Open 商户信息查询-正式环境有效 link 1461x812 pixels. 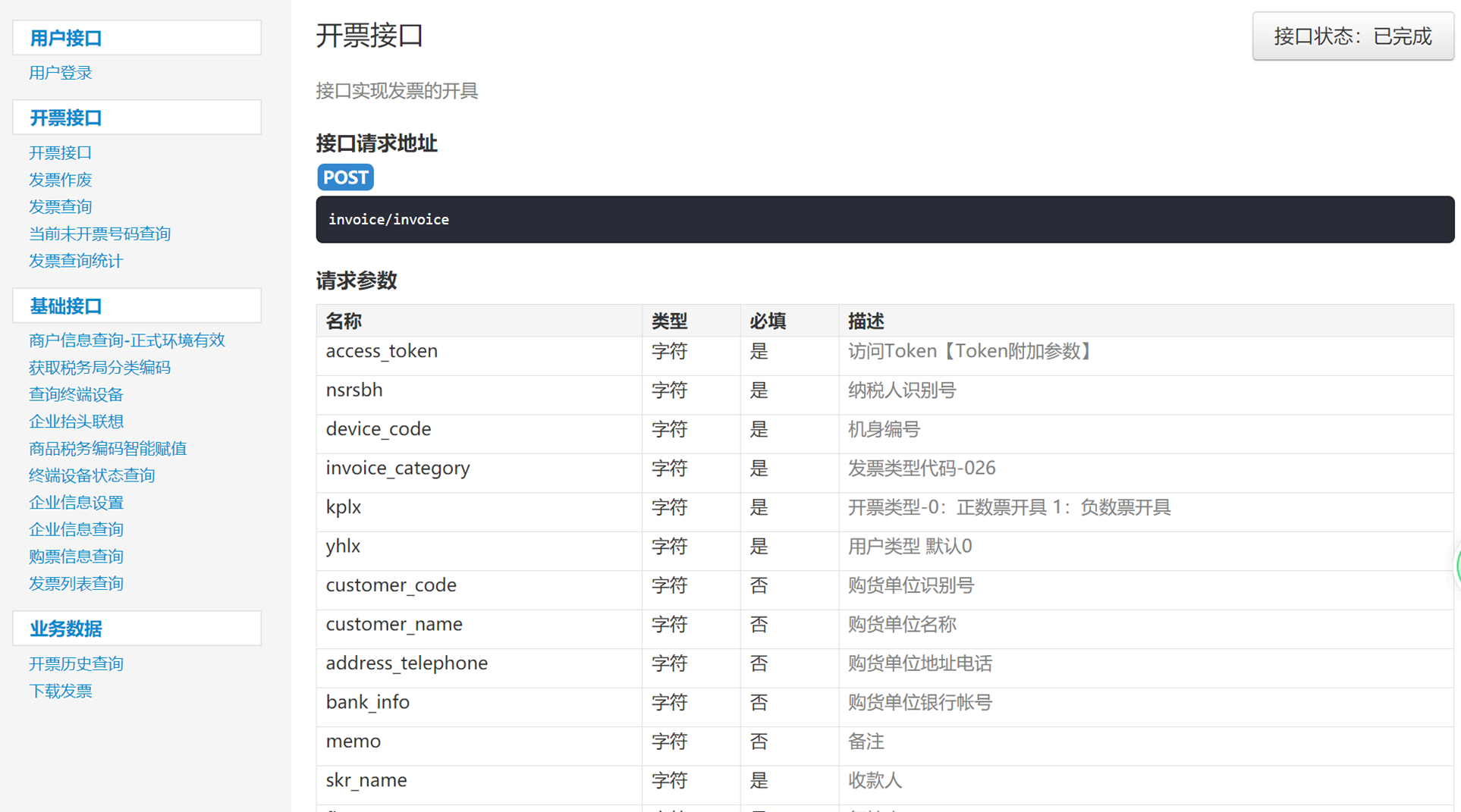click(x=127, y=340)
